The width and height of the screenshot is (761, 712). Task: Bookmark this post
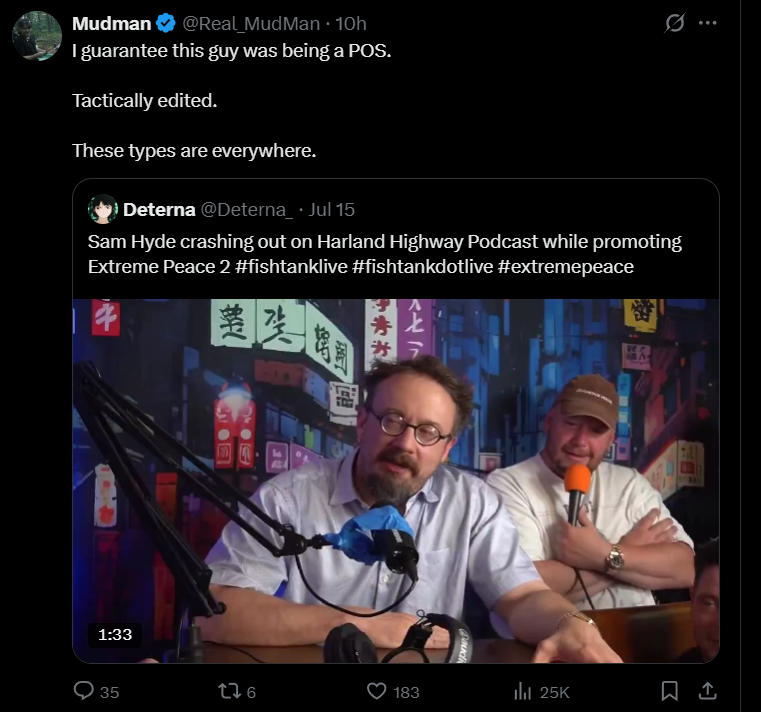pos(670,691)
